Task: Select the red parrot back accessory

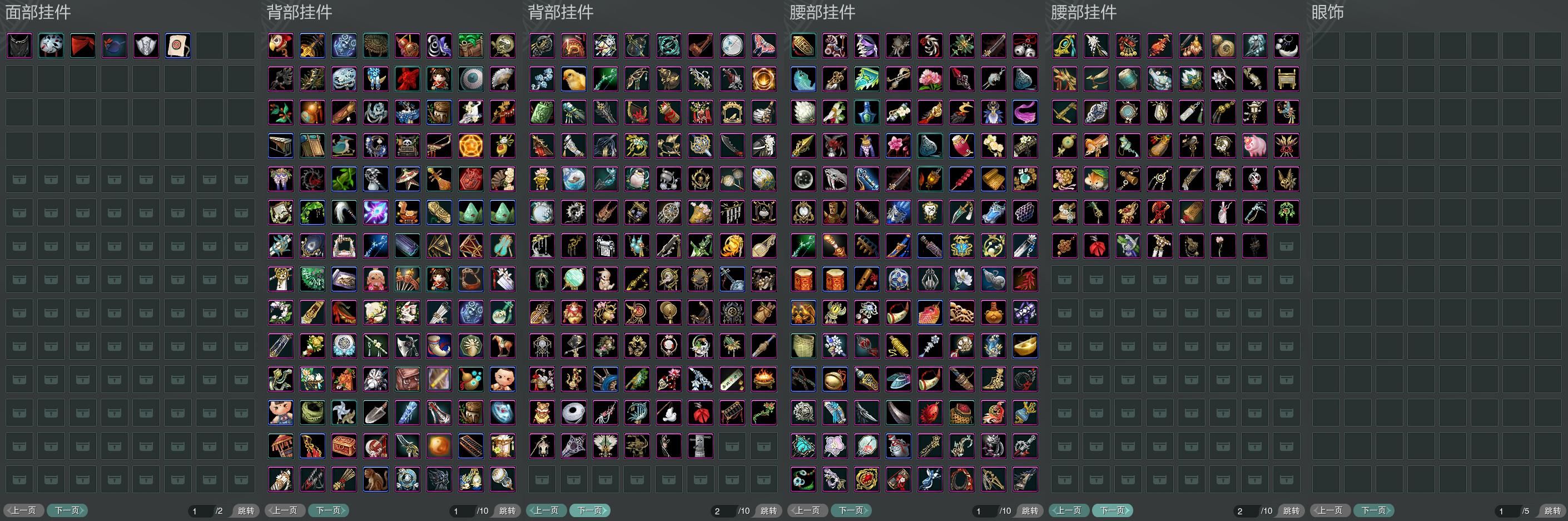Action: 281,46
